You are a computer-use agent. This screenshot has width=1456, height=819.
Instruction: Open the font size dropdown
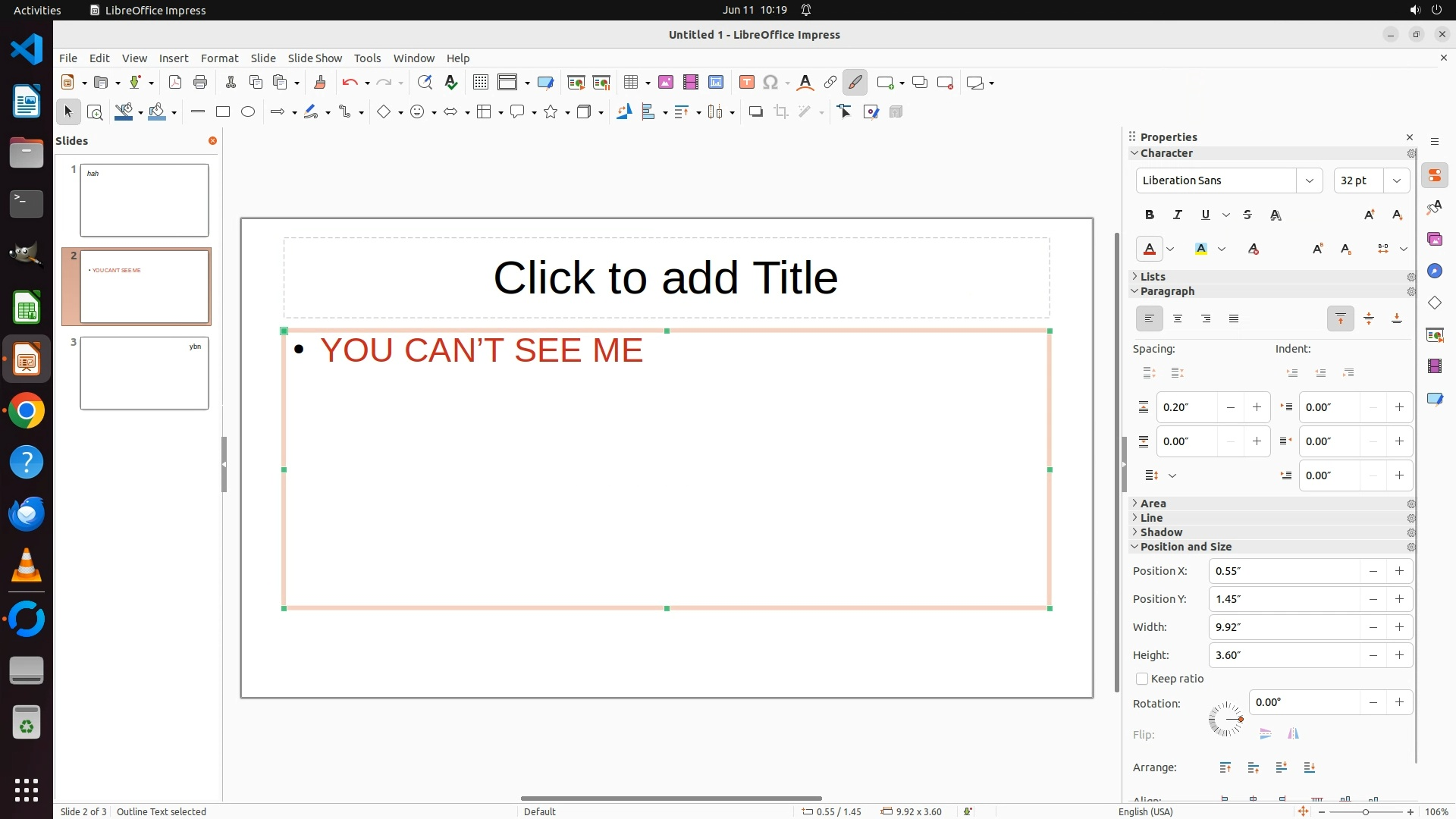(1396, 180)
